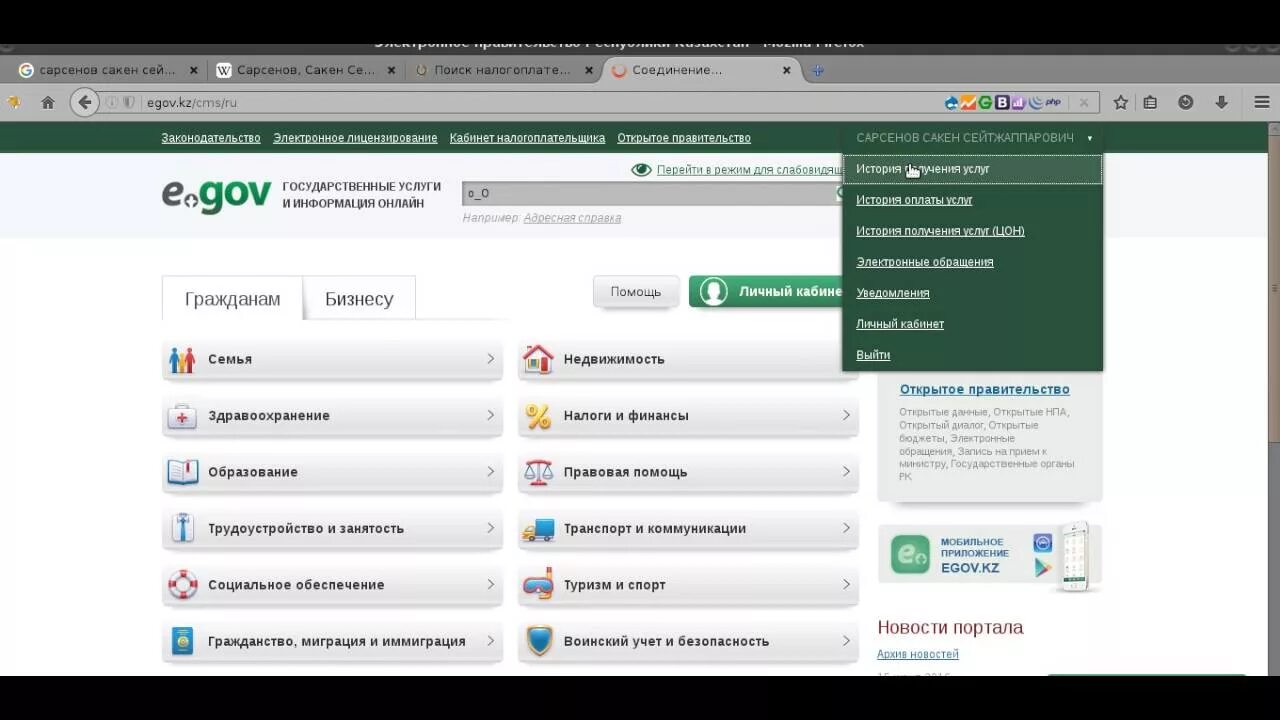This screenshot has height=720, width=1280.
Task: Click the Здравоохранение first-aid icon
Action: [182, 416]
